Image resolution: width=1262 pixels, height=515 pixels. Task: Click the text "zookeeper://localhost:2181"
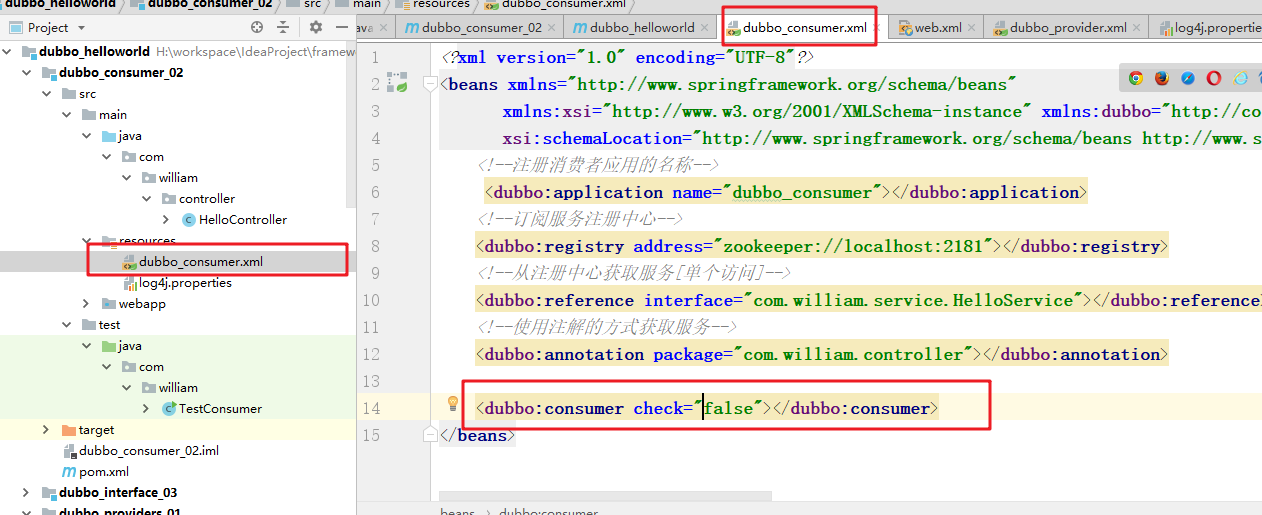click(x=855, y=246)
